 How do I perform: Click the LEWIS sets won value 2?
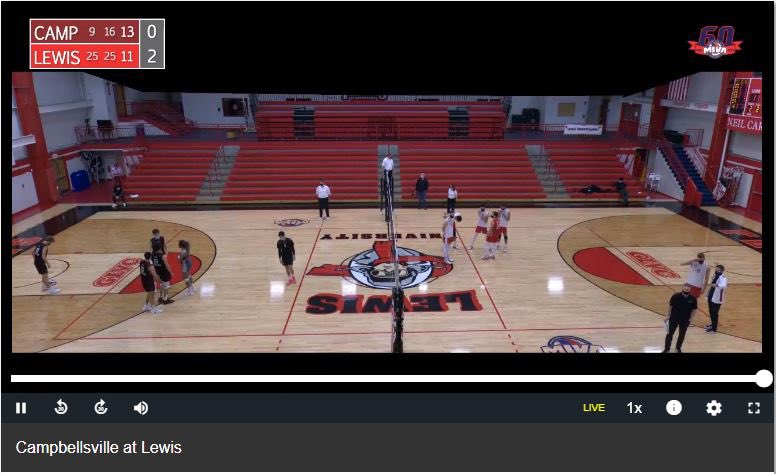click(152, 56)
